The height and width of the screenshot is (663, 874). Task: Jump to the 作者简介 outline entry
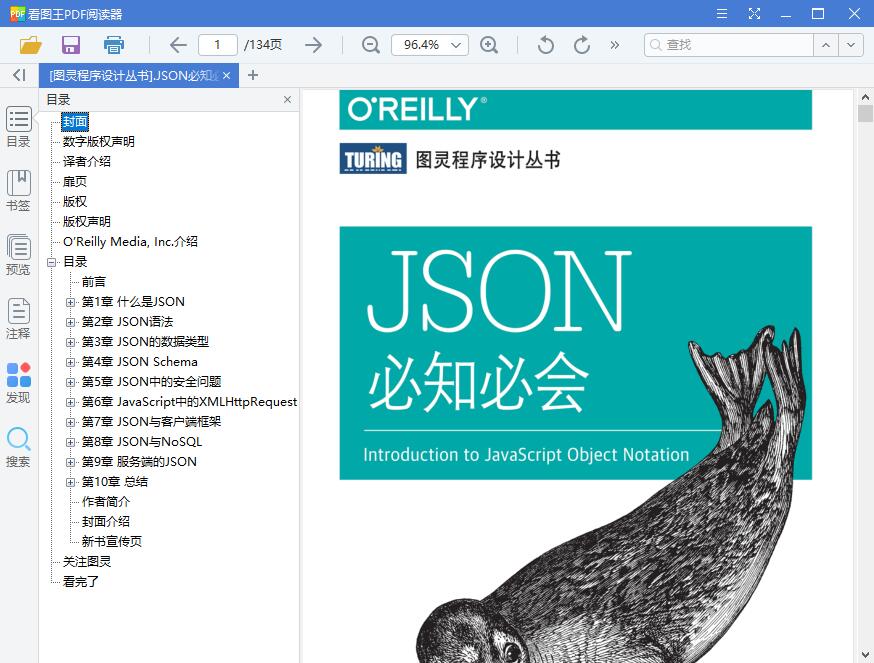[105, 502]
